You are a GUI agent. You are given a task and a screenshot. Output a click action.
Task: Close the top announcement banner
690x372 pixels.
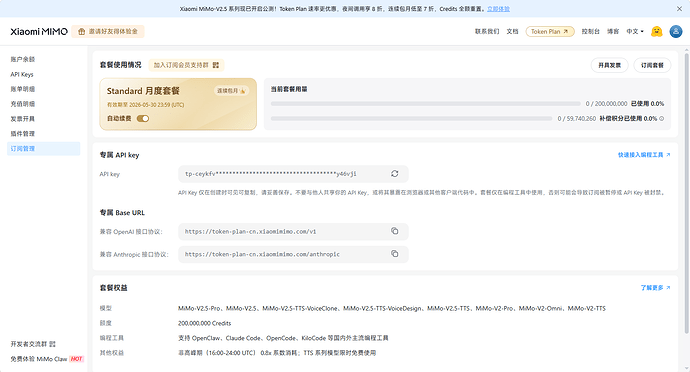pyautogui.click(x=679, y=9)
